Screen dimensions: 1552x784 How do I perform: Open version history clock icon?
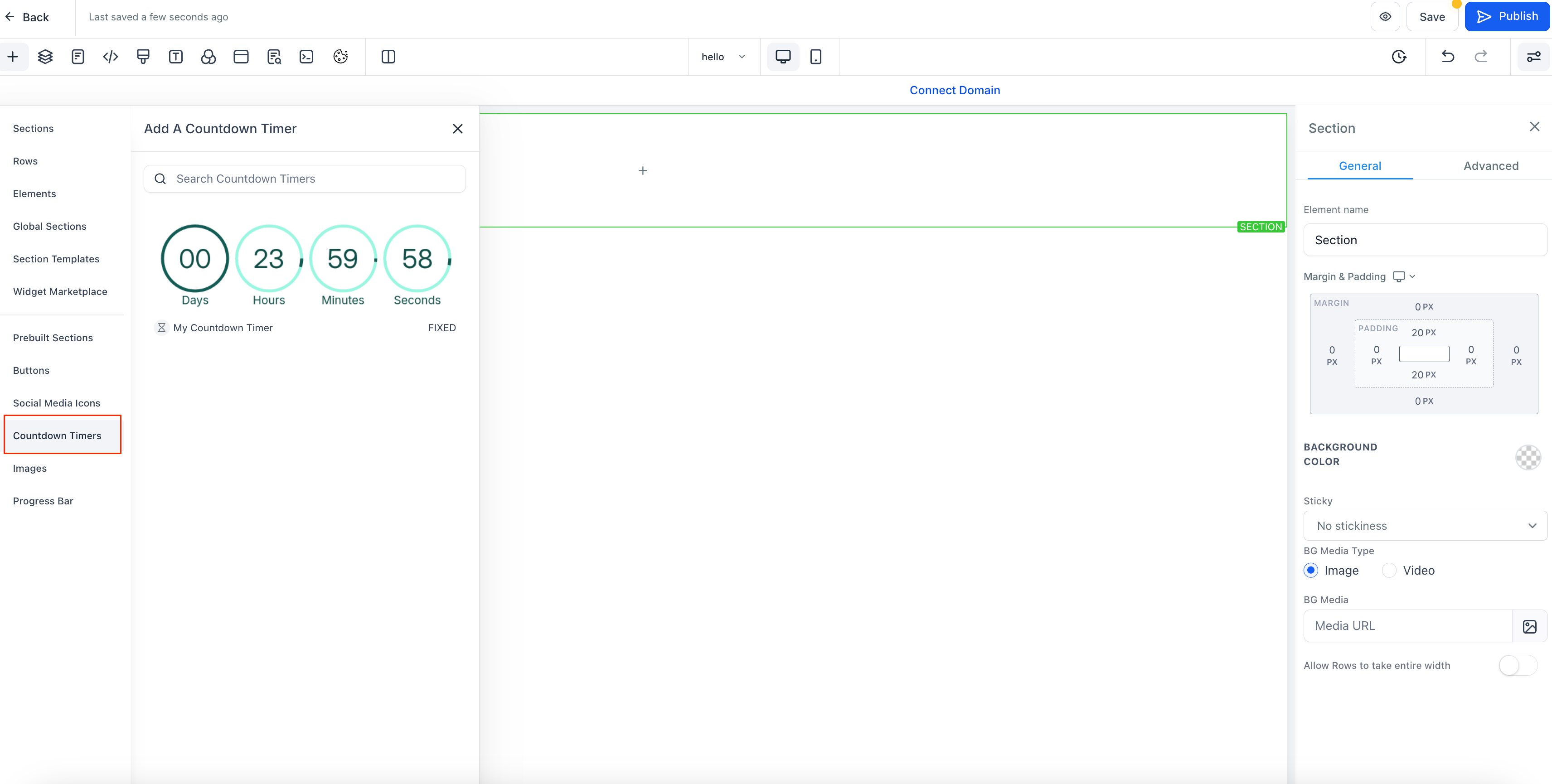[1399, 57]
